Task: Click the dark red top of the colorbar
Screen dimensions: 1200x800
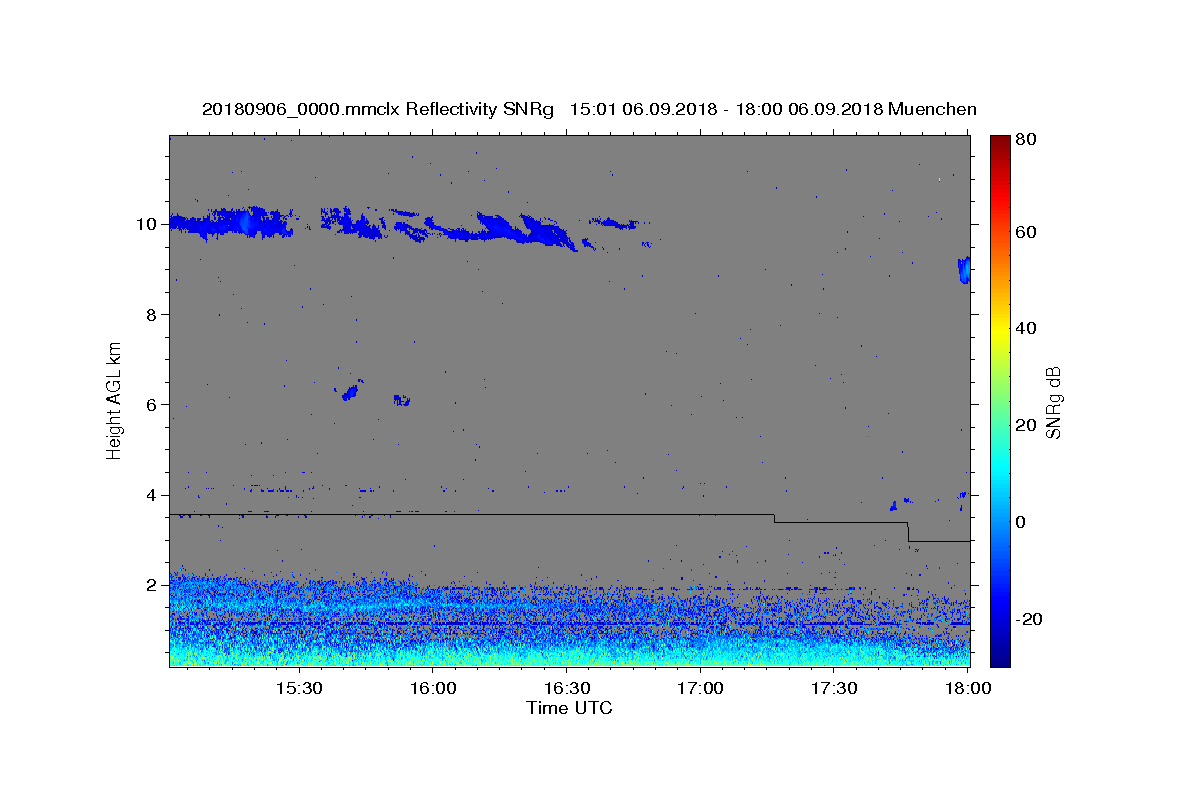Action: pos(1000,142)
